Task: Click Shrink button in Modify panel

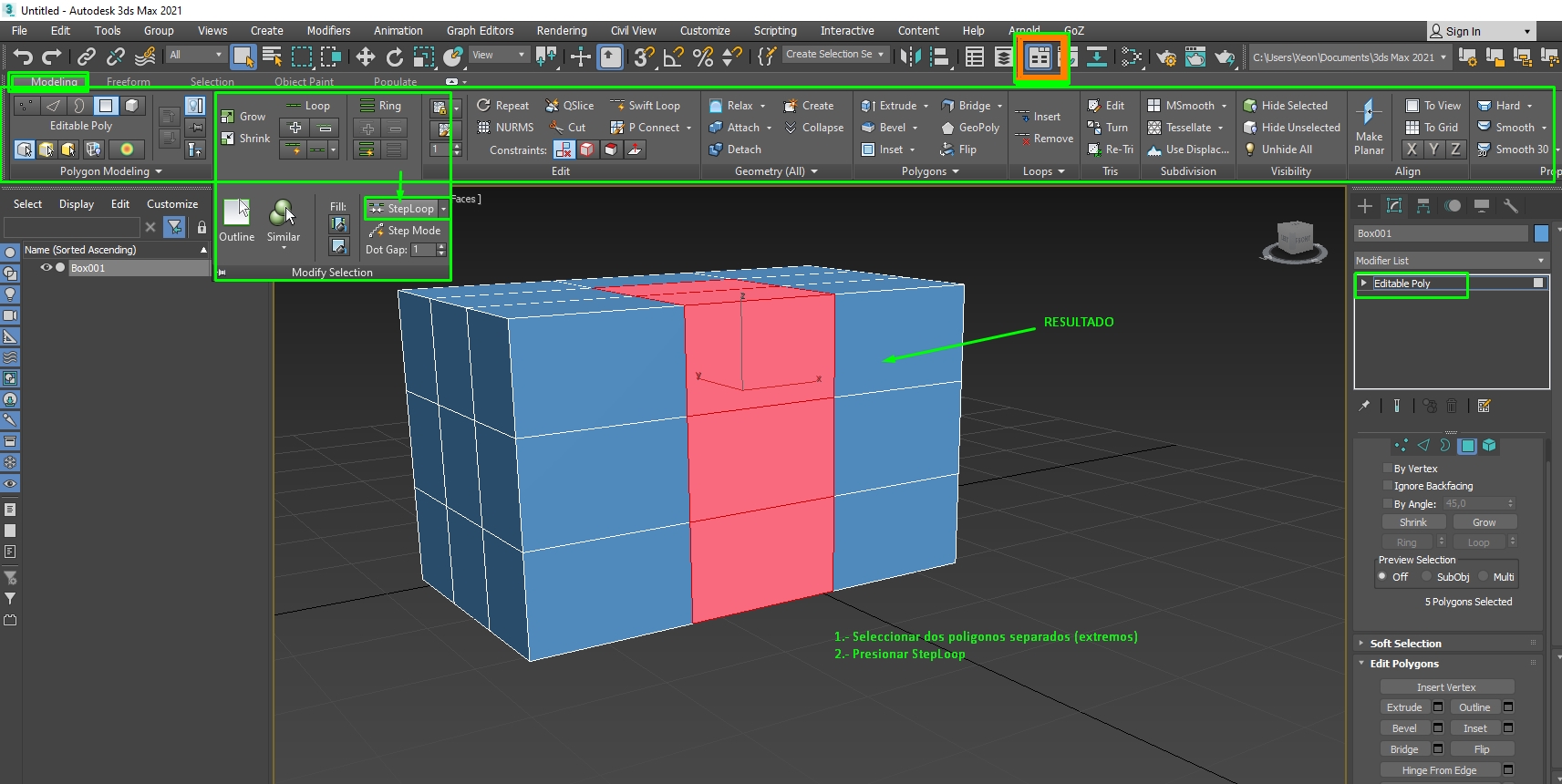Action: coord(1413,522)
